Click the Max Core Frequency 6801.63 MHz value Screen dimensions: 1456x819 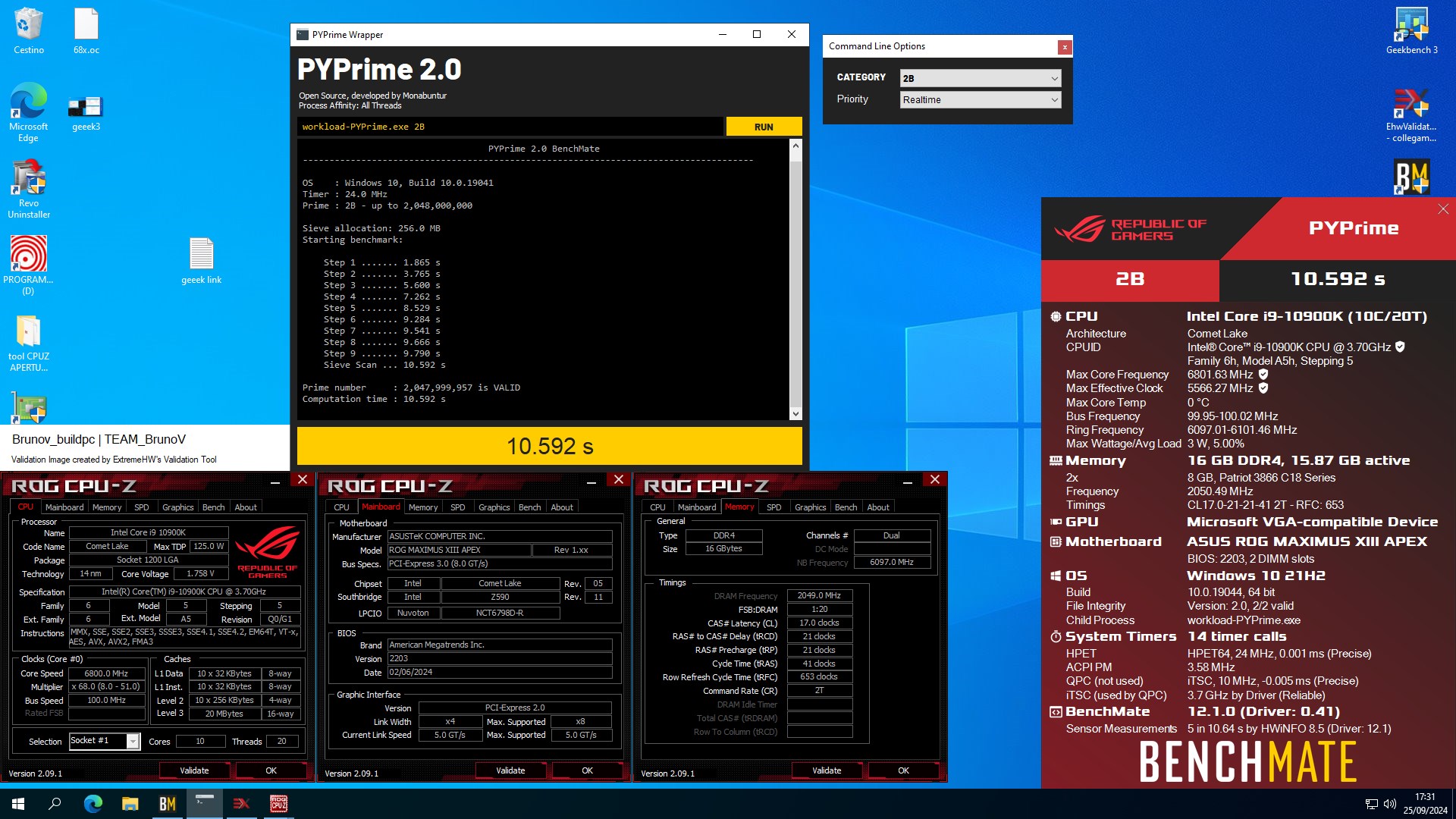pyautogui.click(x=1219, y=375)
